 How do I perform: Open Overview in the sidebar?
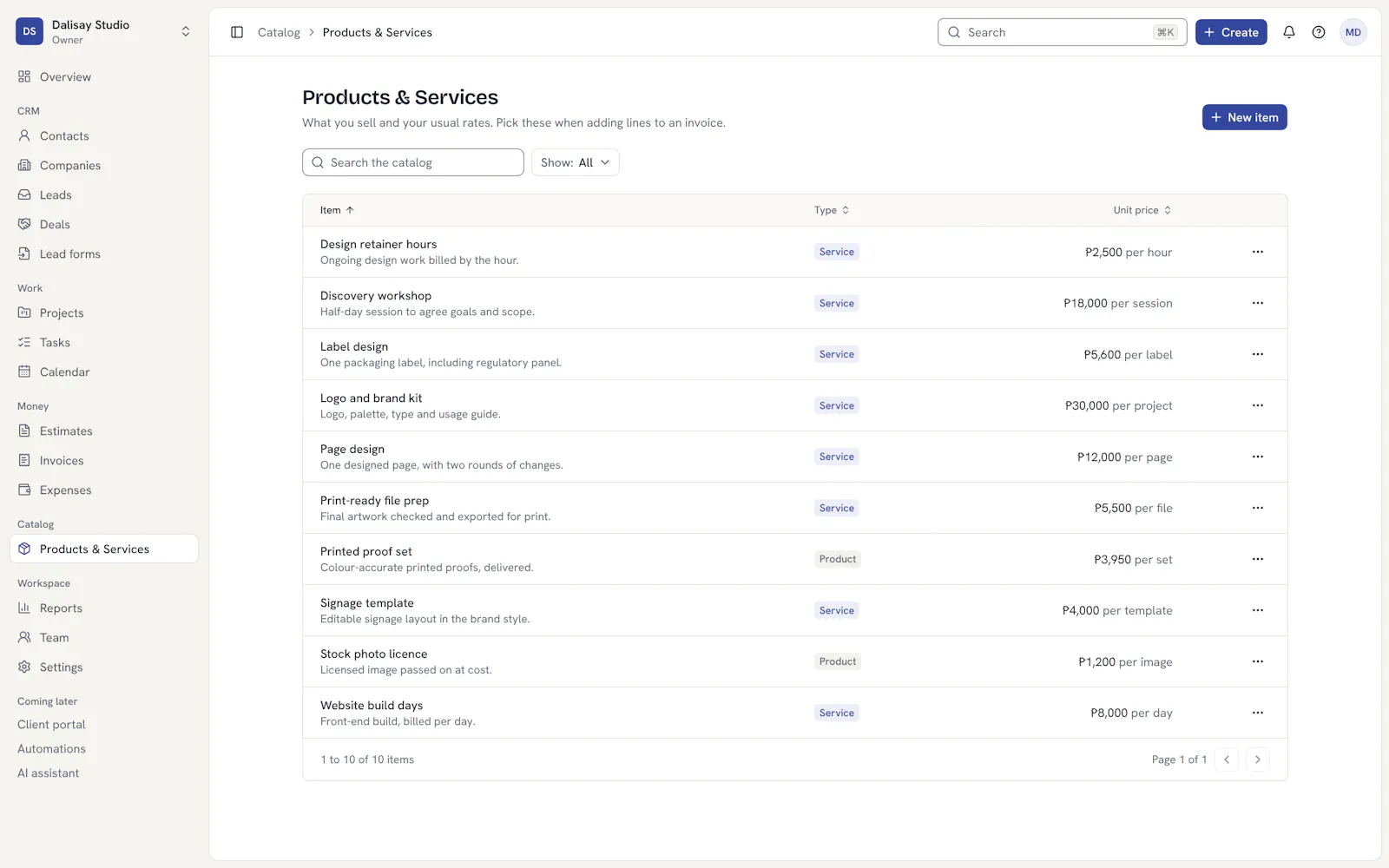pos(104,77)
